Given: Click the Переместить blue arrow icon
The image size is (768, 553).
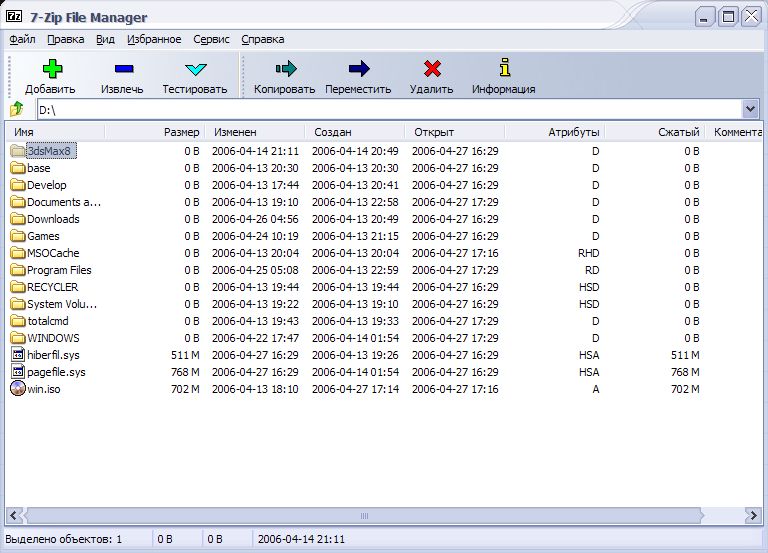Looking at the screenshot, I should pyautogui.click(x=359, y=69).
